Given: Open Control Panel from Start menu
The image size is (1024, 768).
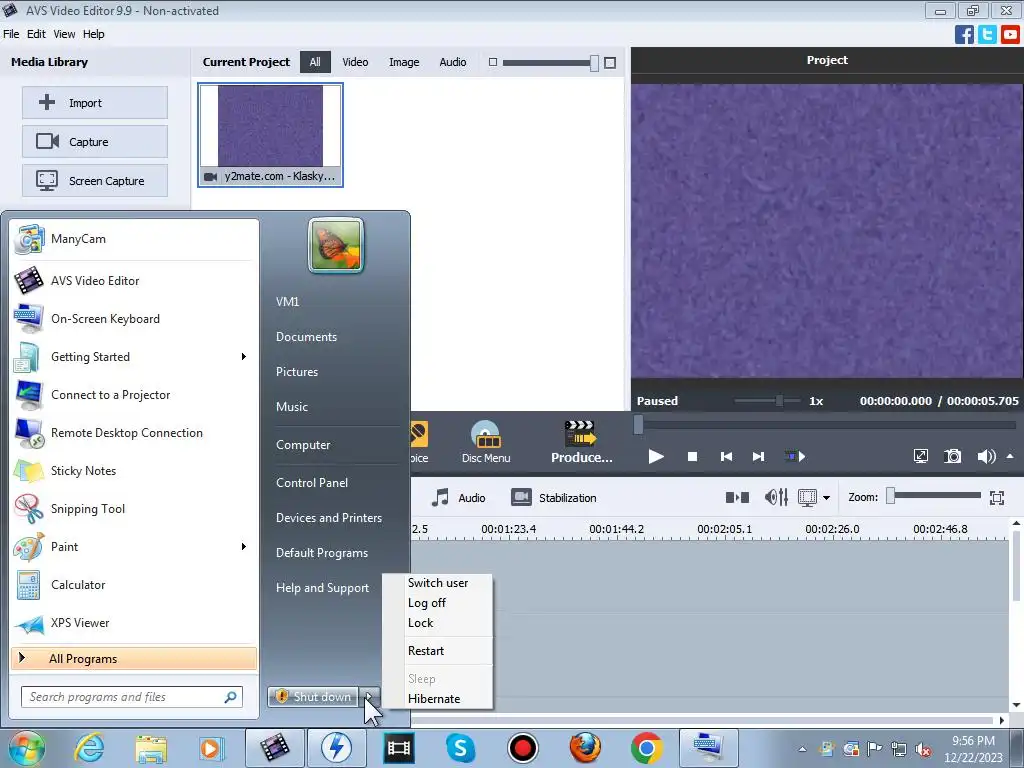Looking at the screenshot, I should (x=312, y=483).
